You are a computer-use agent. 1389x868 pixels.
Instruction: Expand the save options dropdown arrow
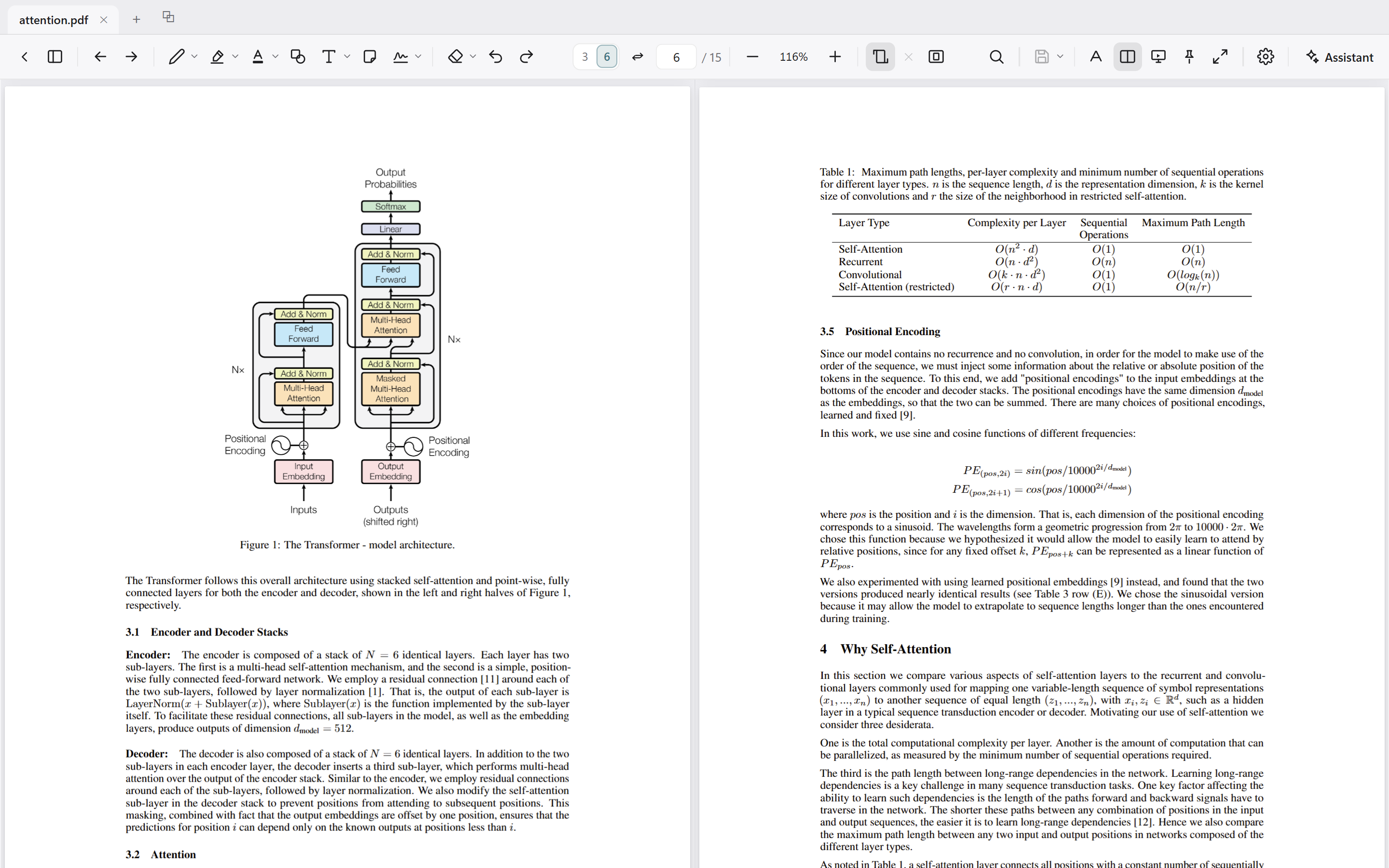point(1060,57)
